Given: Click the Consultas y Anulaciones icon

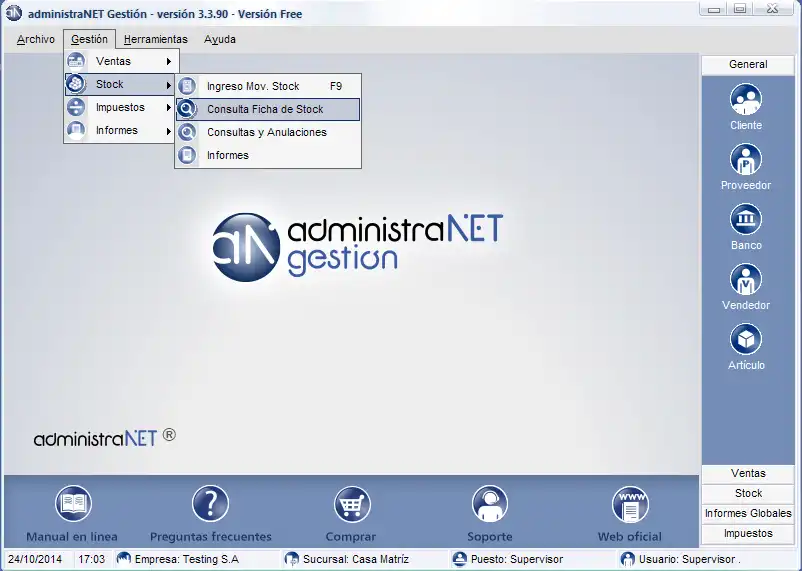Looking at the screenshot, I should pos(187,132).
